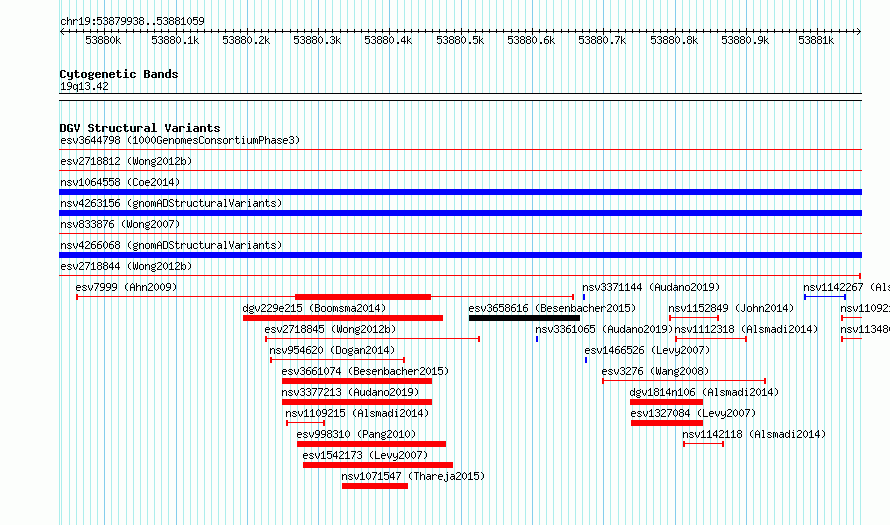Click the ruler's right-end arrowhead

tap(859, 32)
